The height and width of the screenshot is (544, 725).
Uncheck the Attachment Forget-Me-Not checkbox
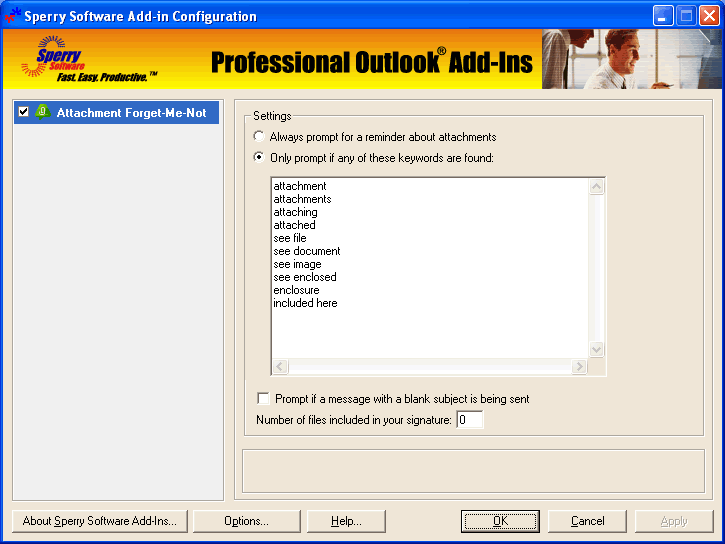pos(24,112)
